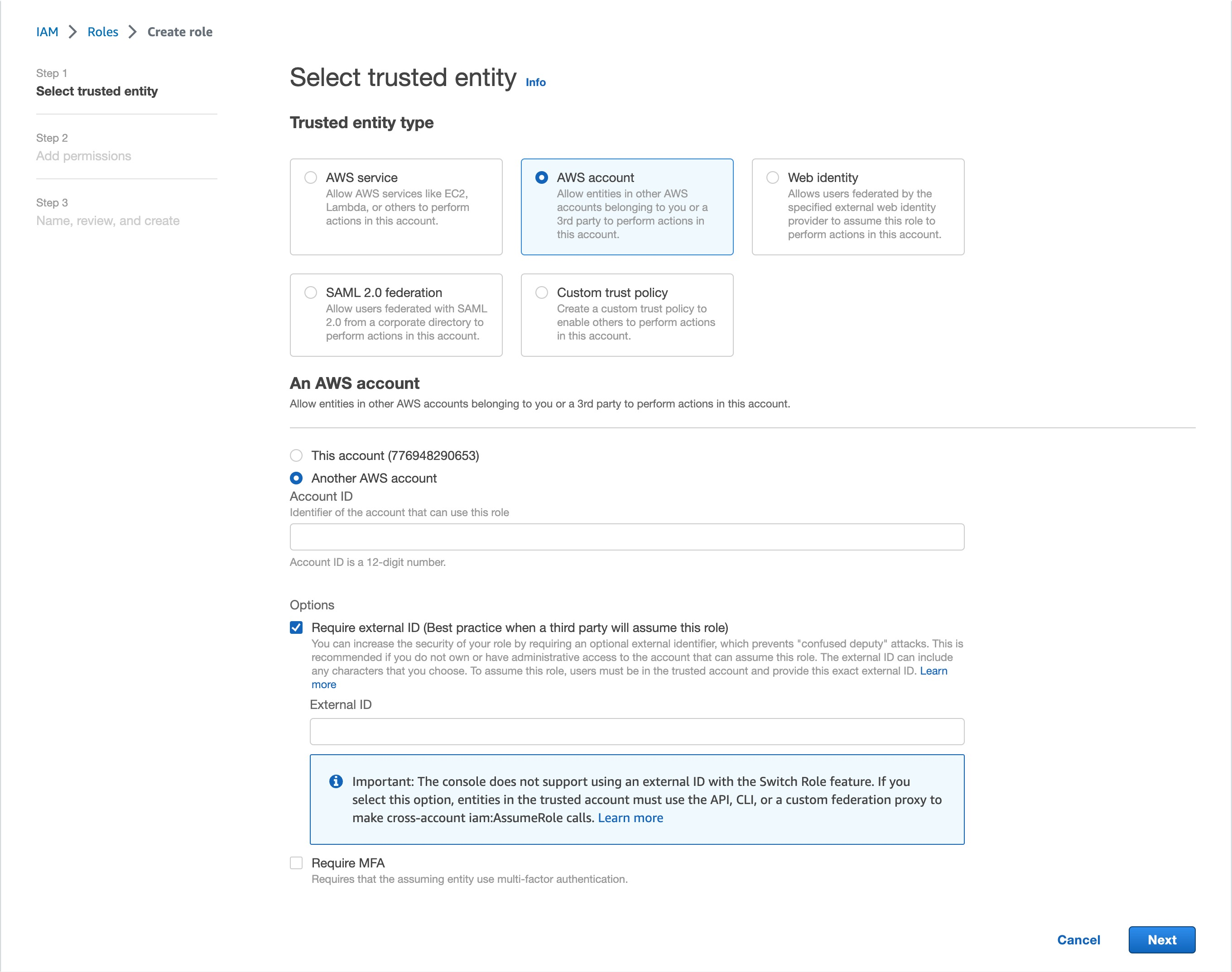The width and height of the screenshot is (1232, 972).
Task: Click Learn more in the Important notice
Action: 630,818
